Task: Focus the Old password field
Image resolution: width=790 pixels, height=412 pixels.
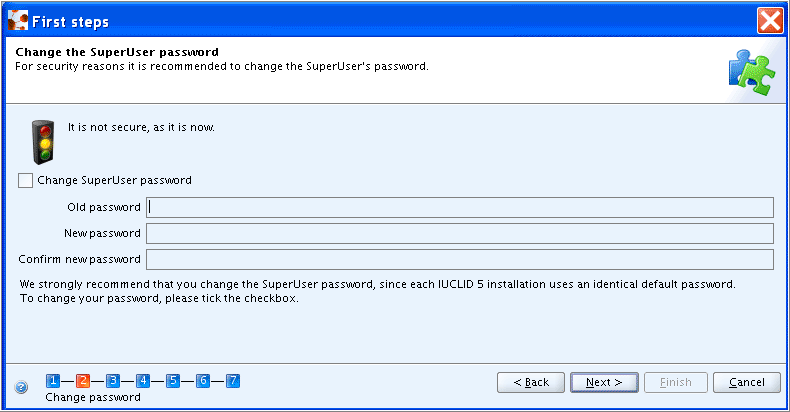Action: point(459,208)
